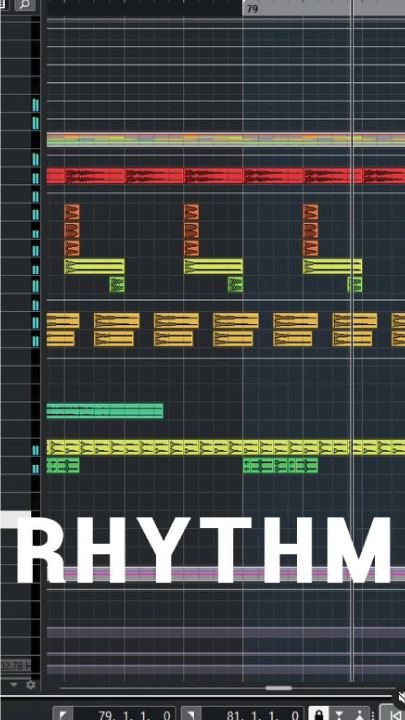Select the green clip starting at bar 79
Image resolution: width=405 pixels, height=720 pixels.
[x=280, y=465]
